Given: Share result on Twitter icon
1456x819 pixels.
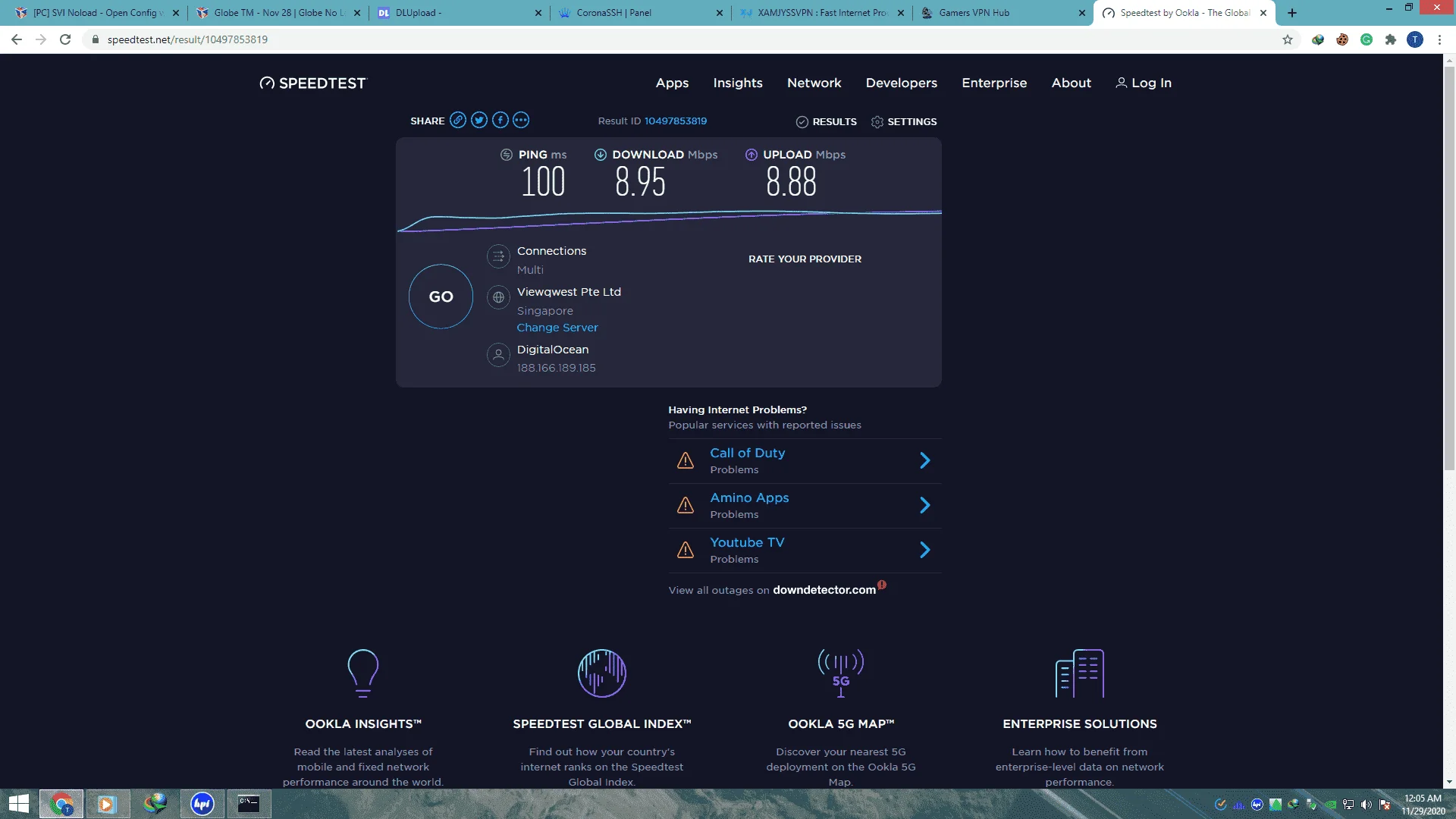Looking at the screenshot, I should click(x=479, y=120).
